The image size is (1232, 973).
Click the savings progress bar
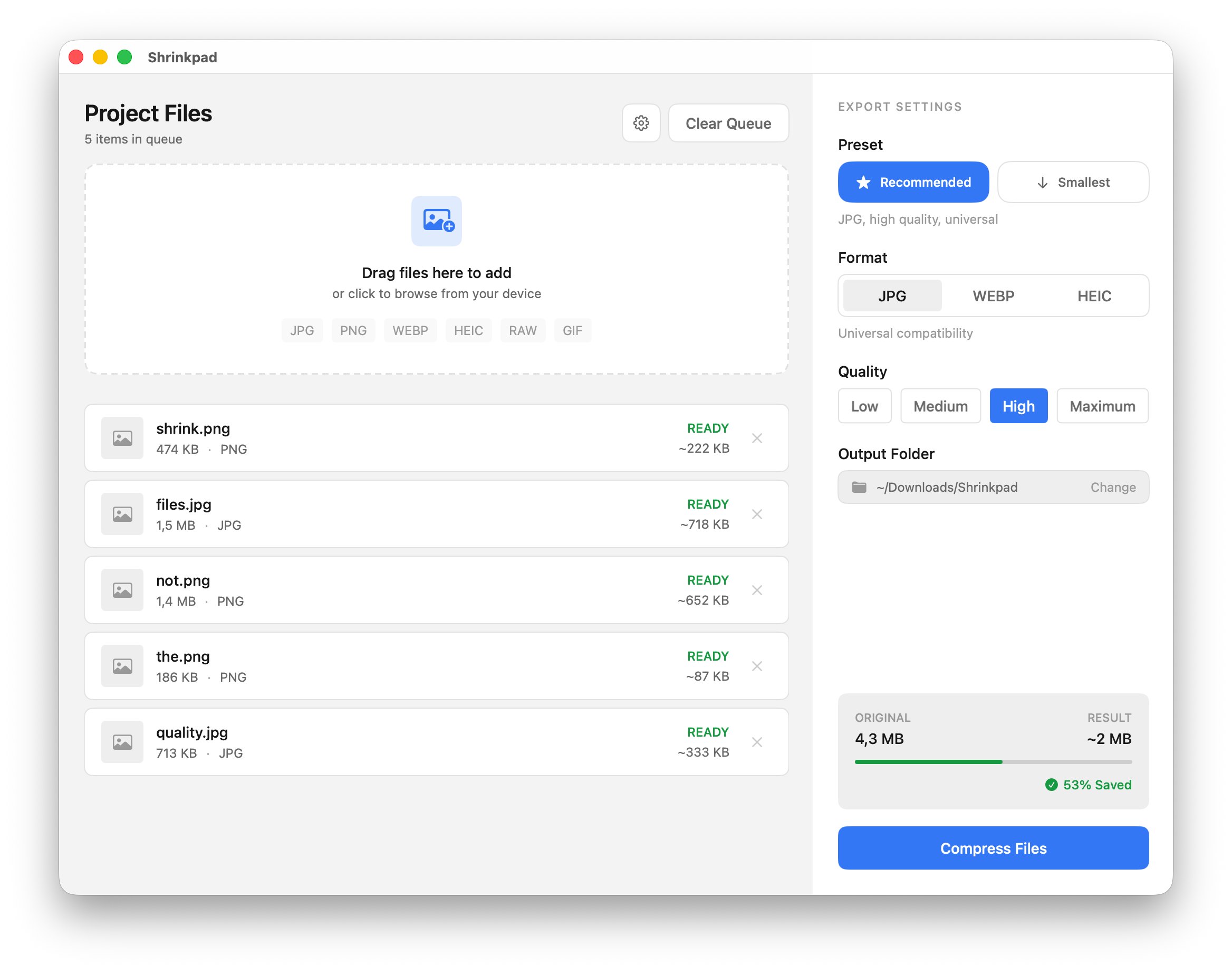coord(993,761)
